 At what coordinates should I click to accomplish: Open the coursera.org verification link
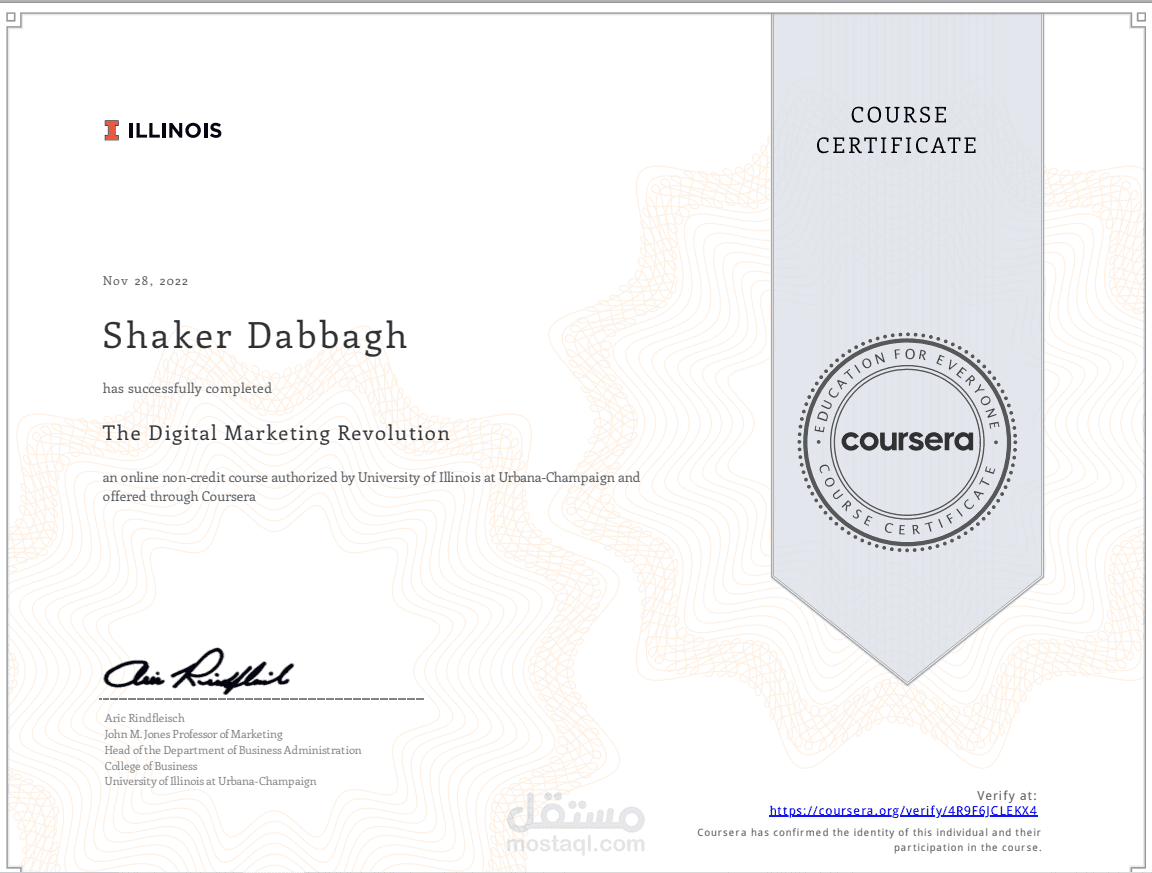903,810
